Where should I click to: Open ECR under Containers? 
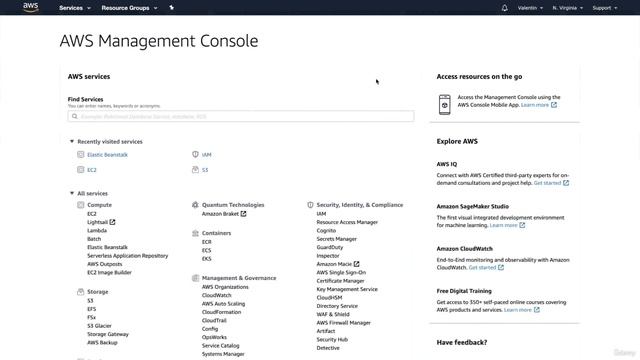coord(207,242)
